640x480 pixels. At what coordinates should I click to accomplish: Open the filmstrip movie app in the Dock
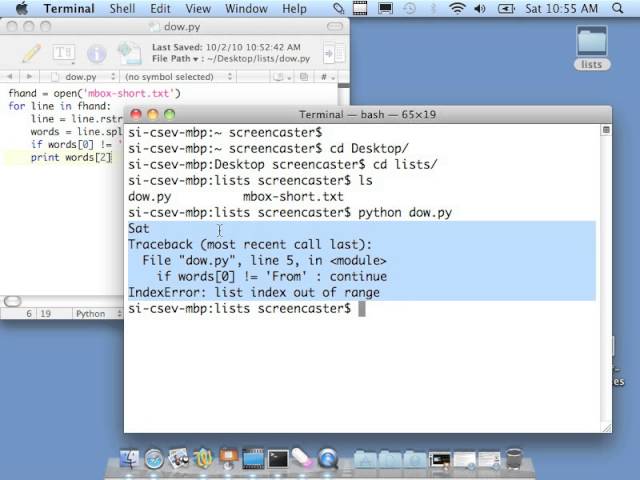(x=253, y=459)
